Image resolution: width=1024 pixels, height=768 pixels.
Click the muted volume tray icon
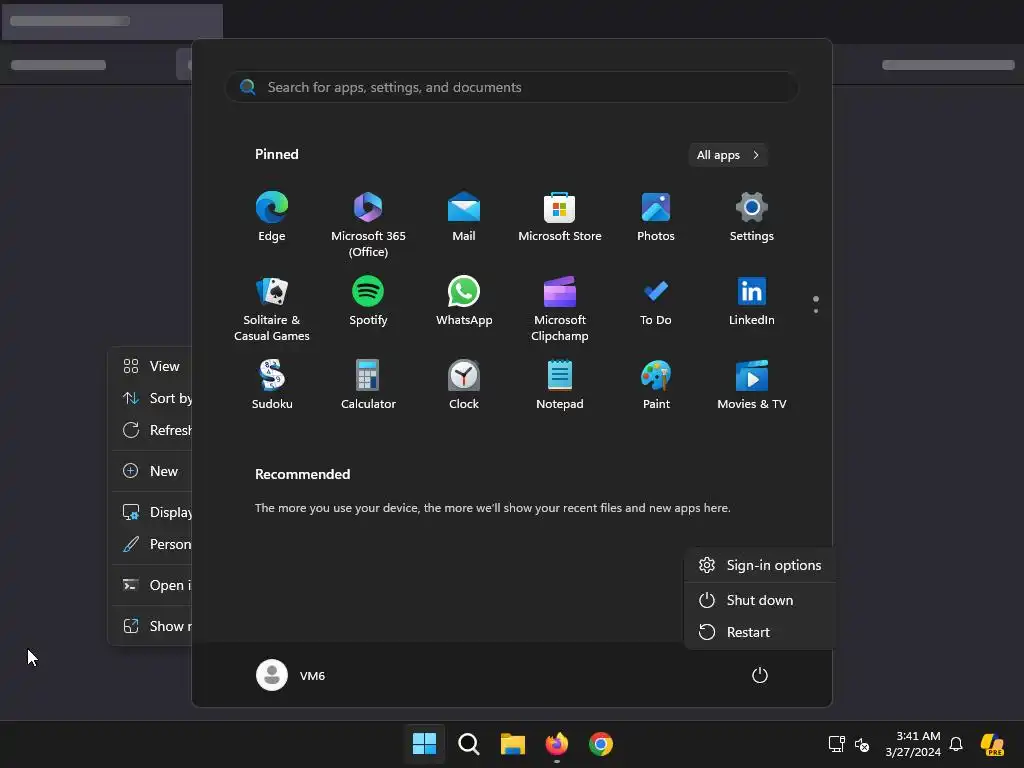click(x=862, y=744)
